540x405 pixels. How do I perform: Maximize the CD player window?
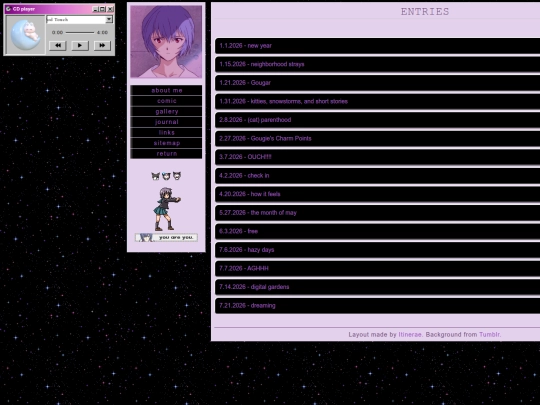(x=102, y=9)
